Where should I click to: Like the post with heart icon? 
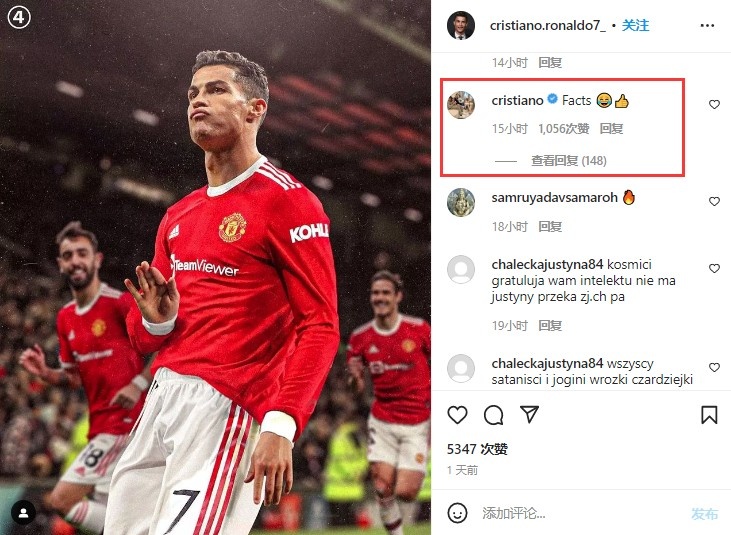click(457, 415)
